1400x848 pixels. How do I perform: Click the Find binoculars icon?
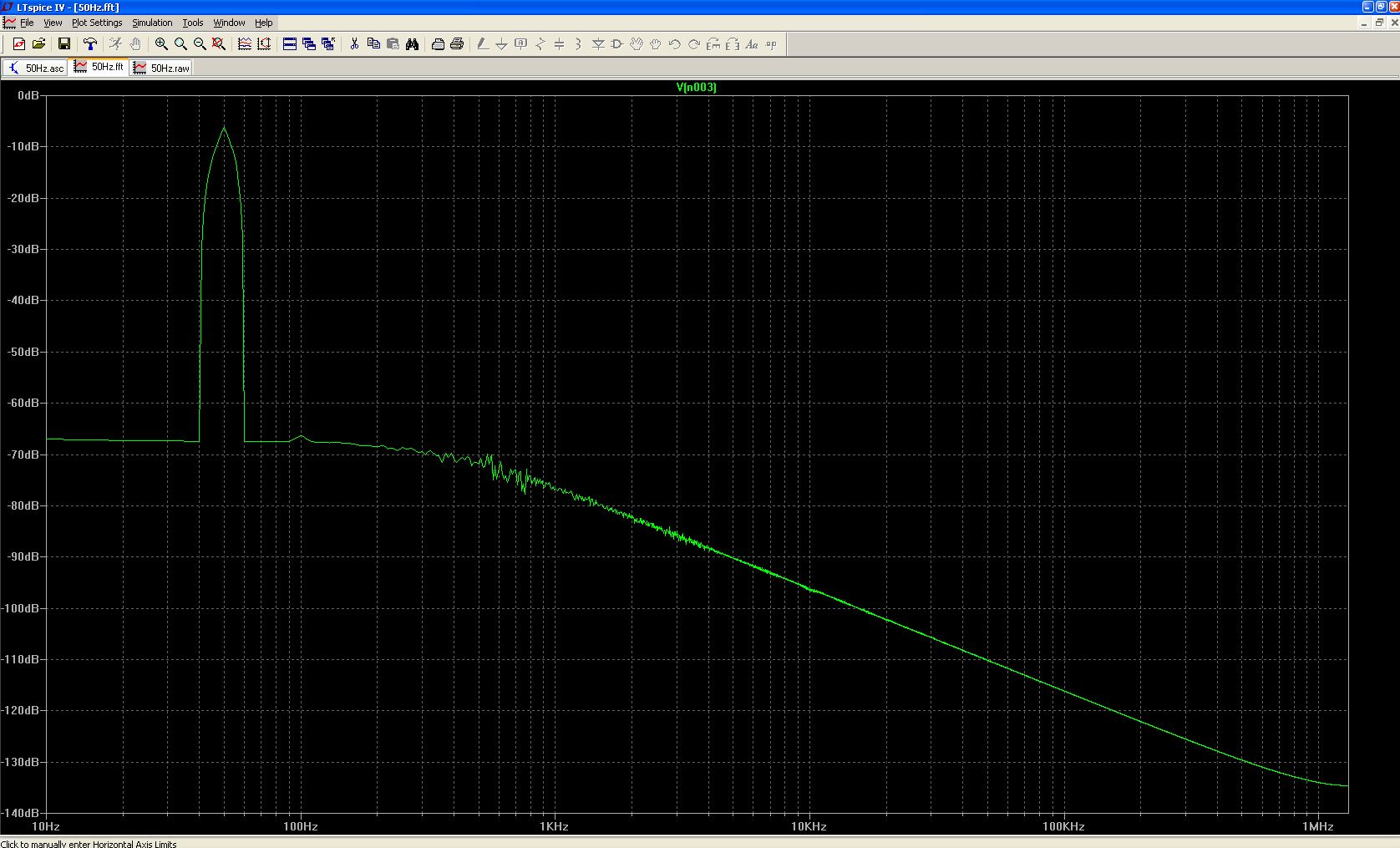coord(412,44)
